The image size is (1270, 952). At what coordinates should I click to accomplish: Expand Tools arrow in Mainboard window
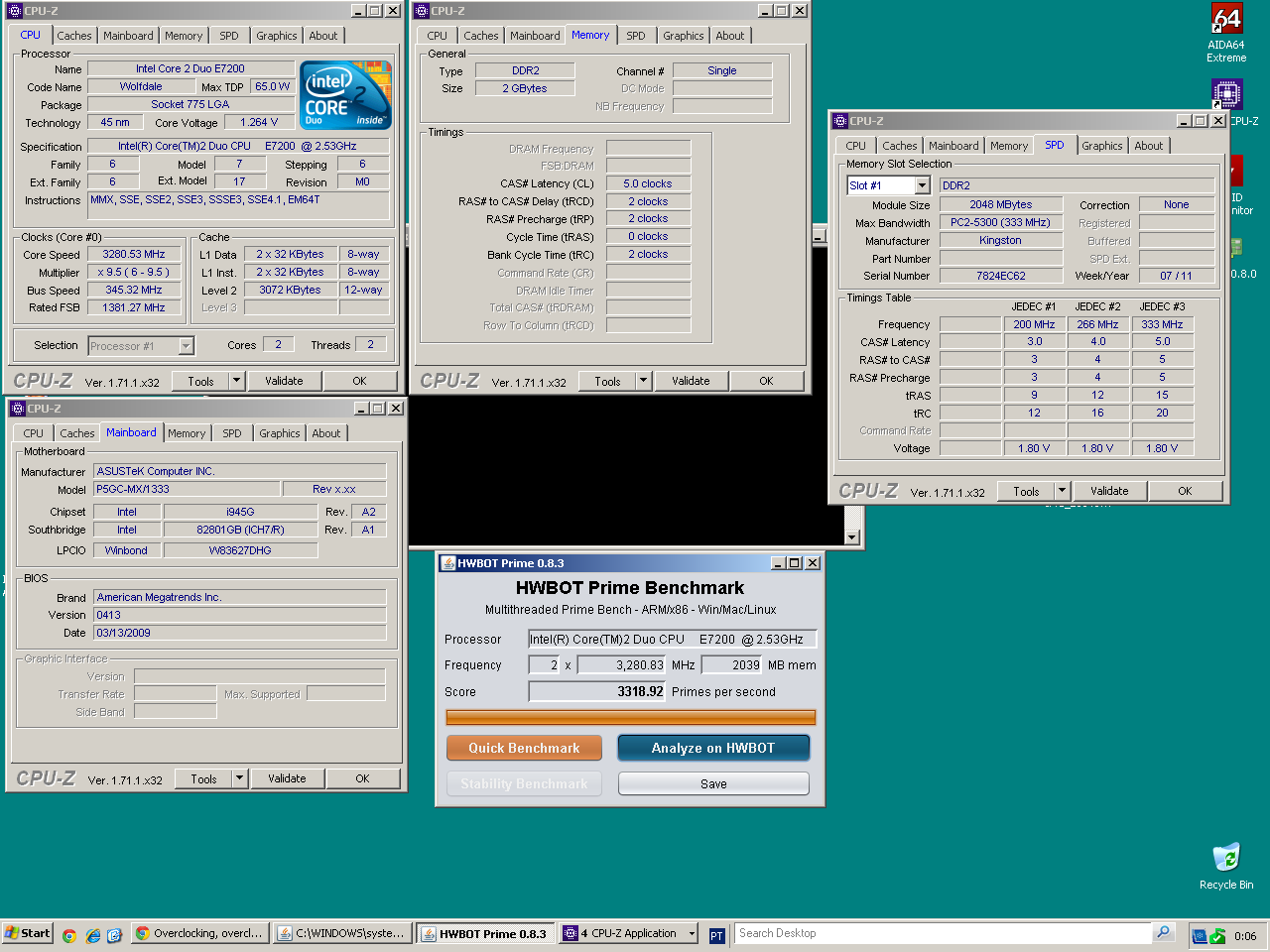[x=240, y=778]
